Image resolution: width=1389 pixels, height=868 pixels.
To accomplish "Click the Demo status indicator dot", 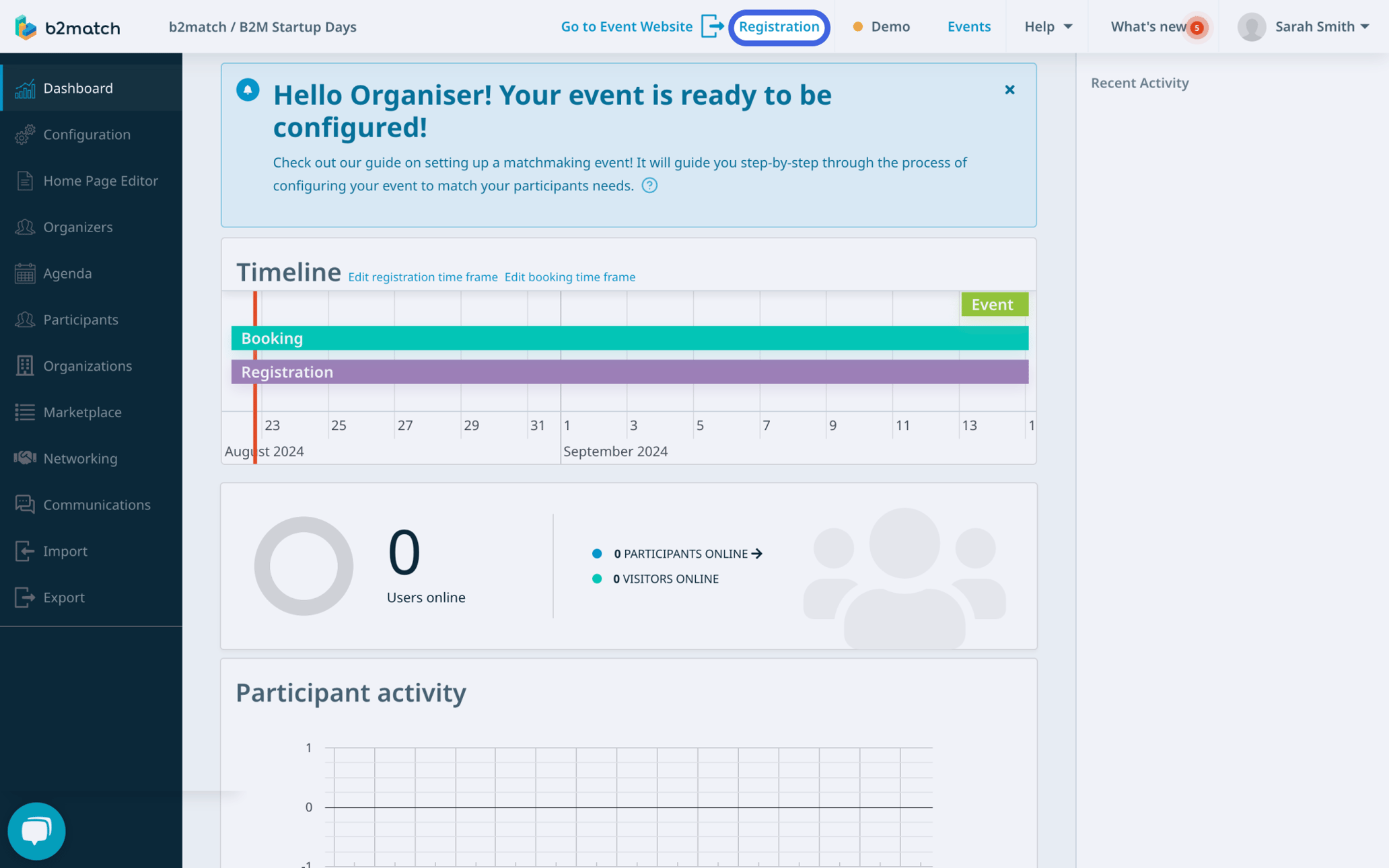I will (x=857, y=27).
